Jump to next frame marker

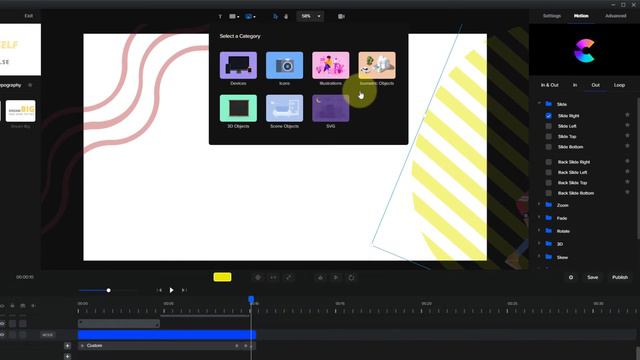184,290
